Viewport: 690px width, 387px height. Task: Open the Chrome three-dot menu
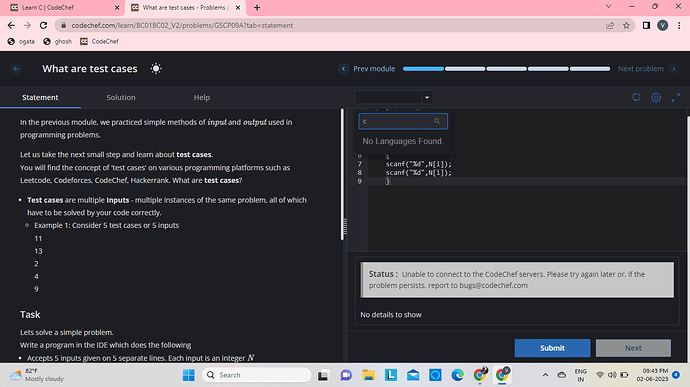pos(679,26)
